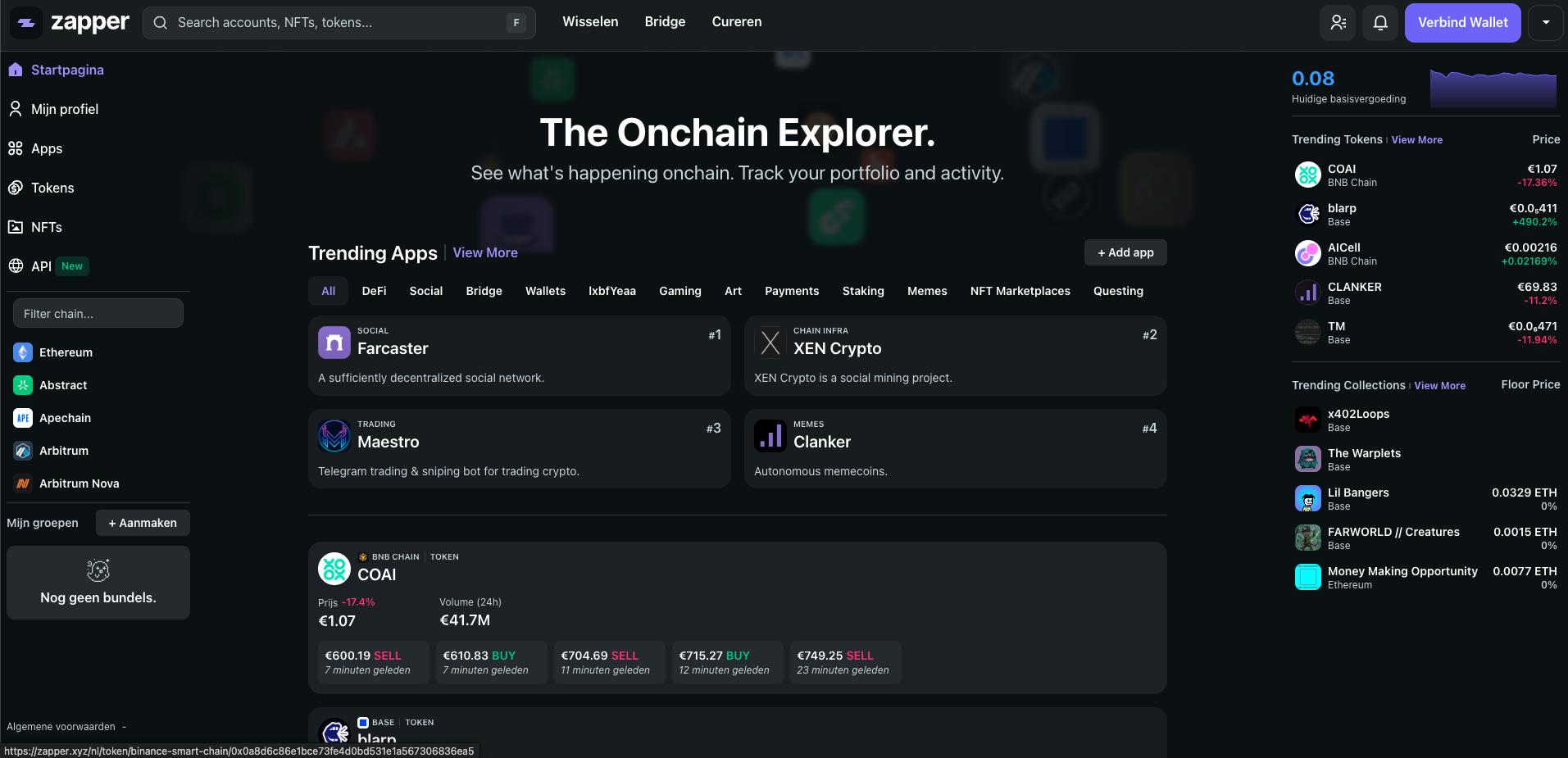Viewport: 1568px width, 758px height.
Task: Select the Questing category tab
Action: (1118, 291)
